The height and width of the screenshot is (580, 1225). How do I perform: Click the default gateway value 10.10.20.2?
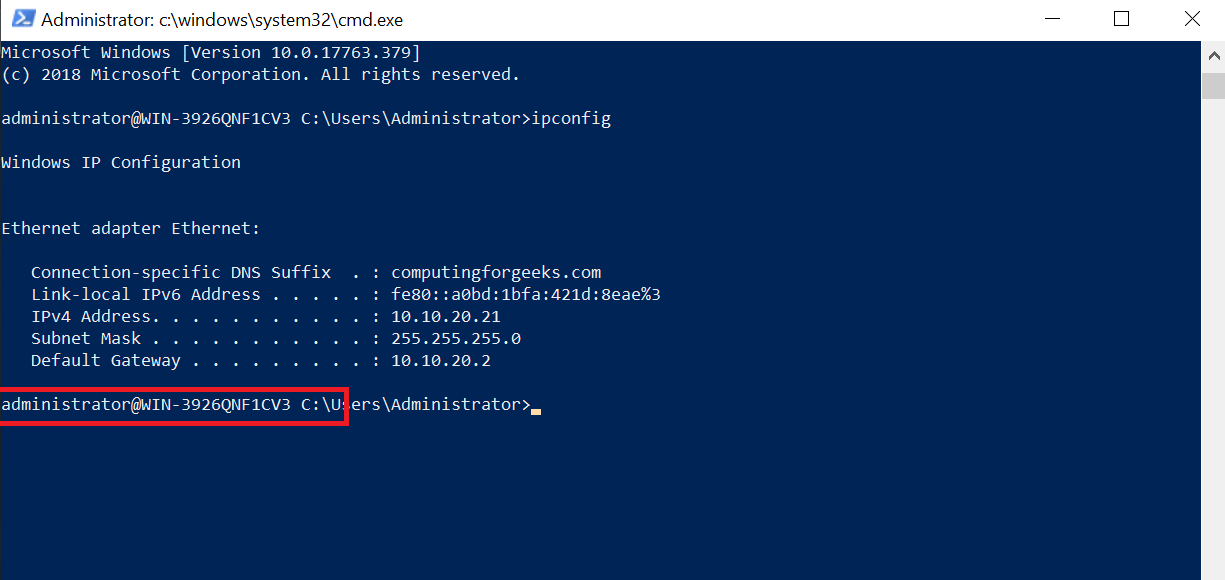pyautogui.click(x=440, y=361)
